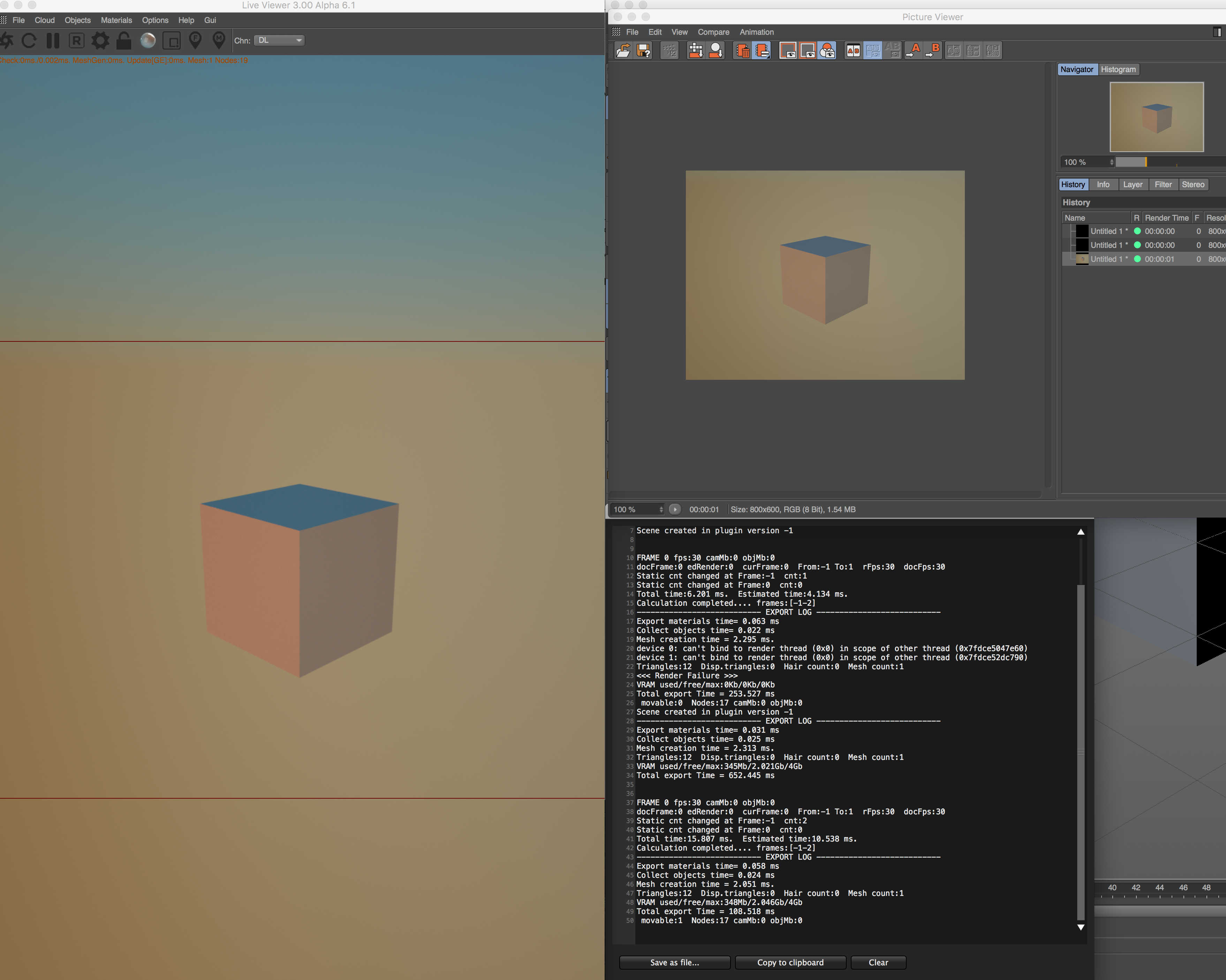The width and height of the screenshot is (1226, 980).
Task: Open Live Viewer settings gear icon
Action: 100,40
